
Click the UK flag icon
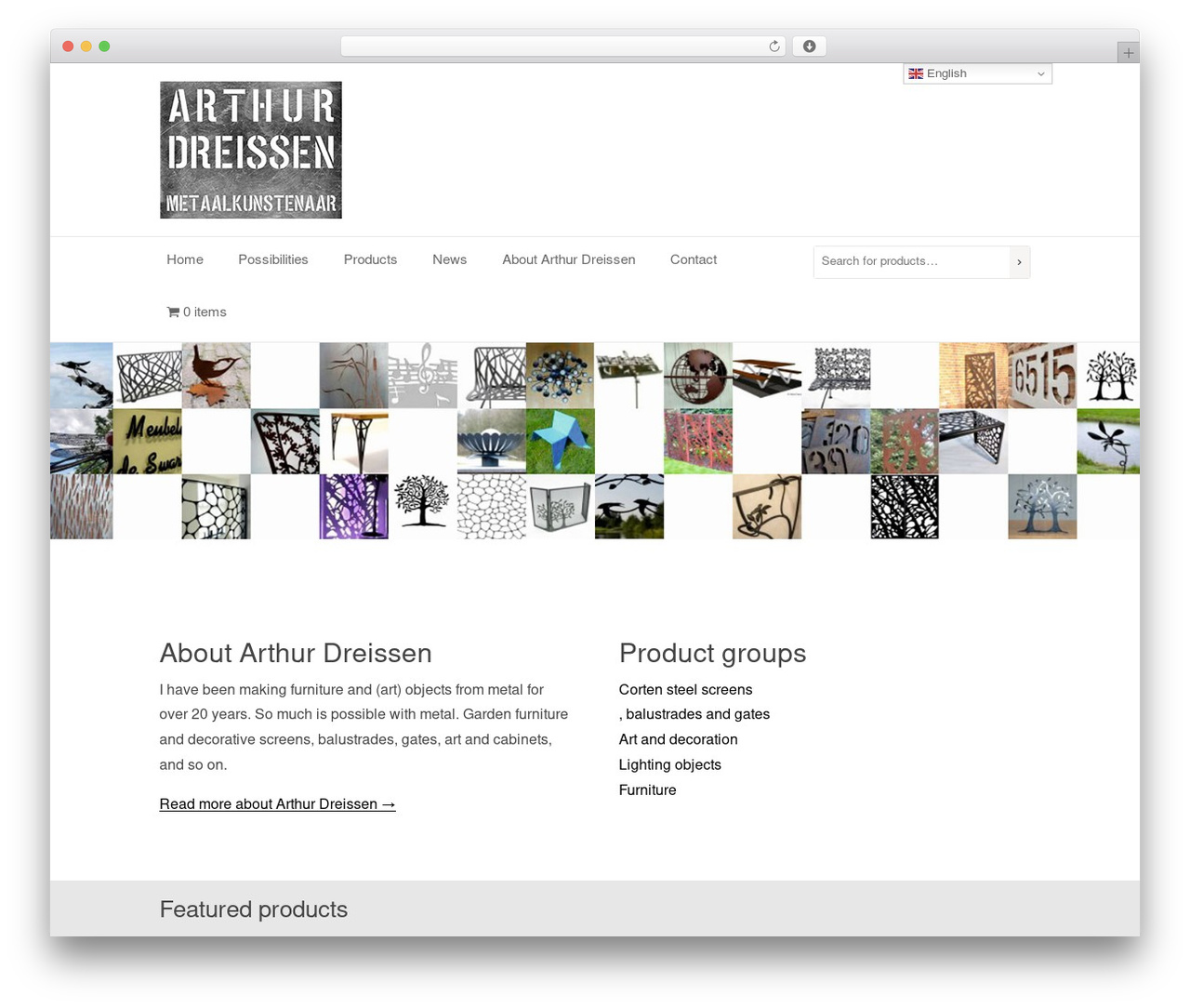click(916, 73)
